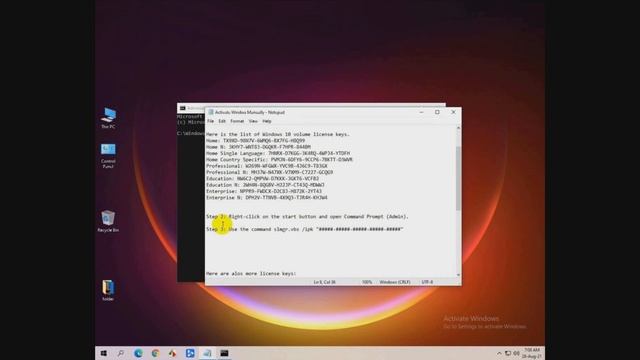Select the Recycle Bin desktop icon
Viewport: 640px width, 360px height.
108,221
